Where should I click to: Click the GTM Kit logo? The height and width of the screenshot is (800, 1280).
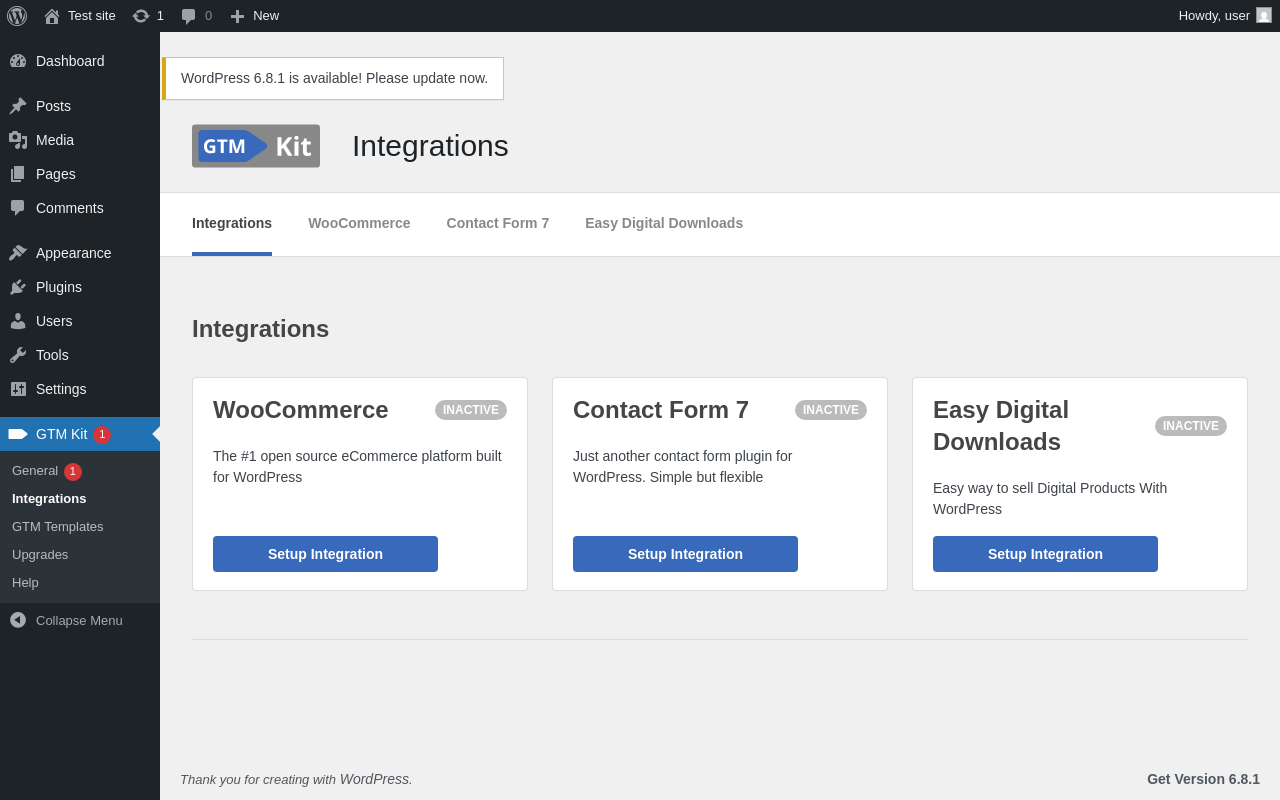click(x=256, y=146)
